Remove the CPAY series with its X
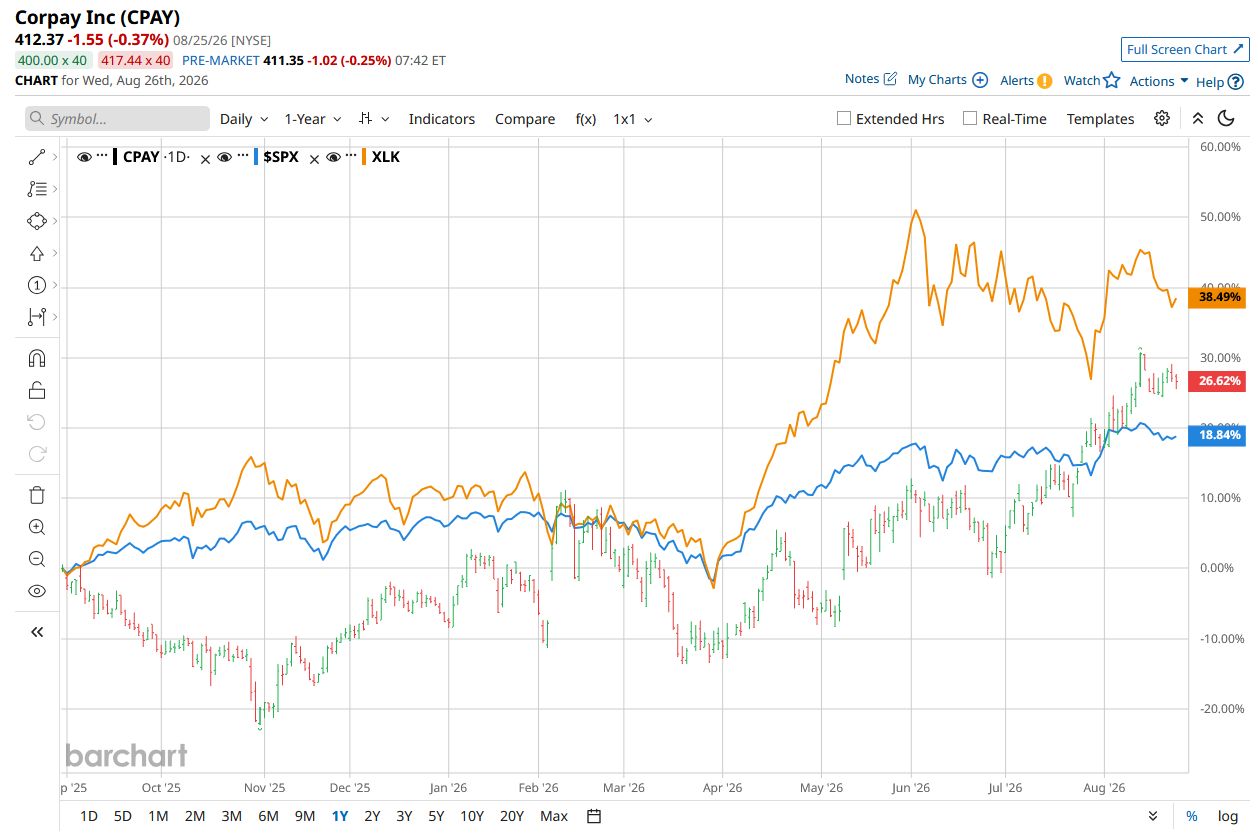The image size is (1258, 833). pos(205,158)
